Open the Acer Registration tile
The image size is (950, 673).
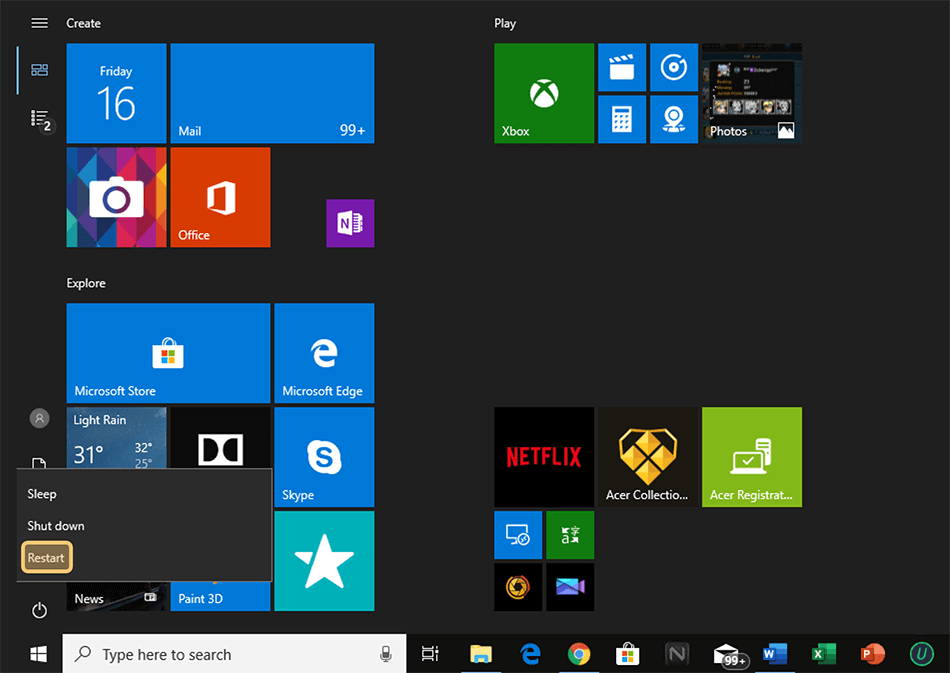pos(752,457)
